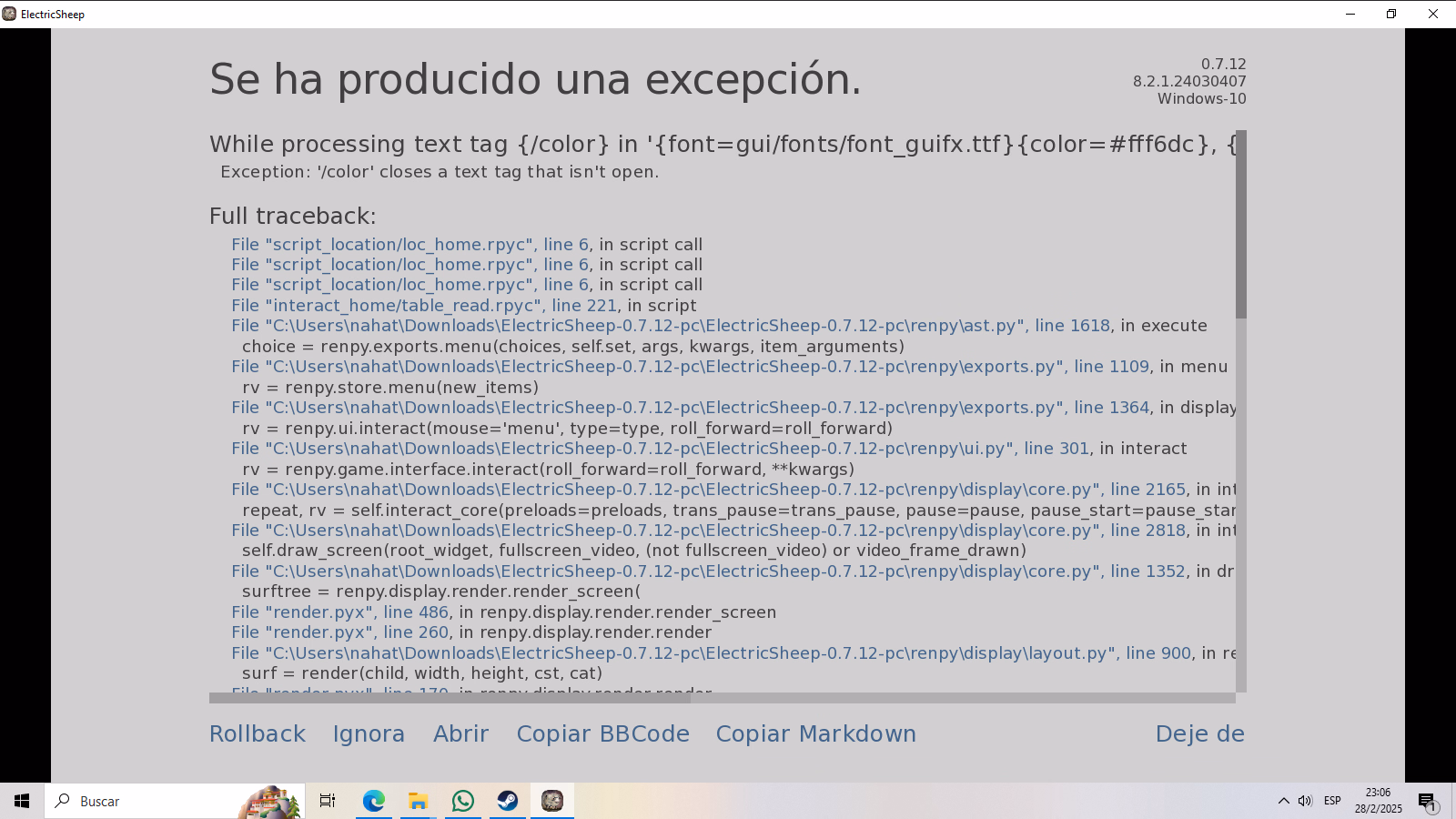Click the game version number 0.7.12
The width and height of the screenshot is (1456, 819).
[1224, 64]
